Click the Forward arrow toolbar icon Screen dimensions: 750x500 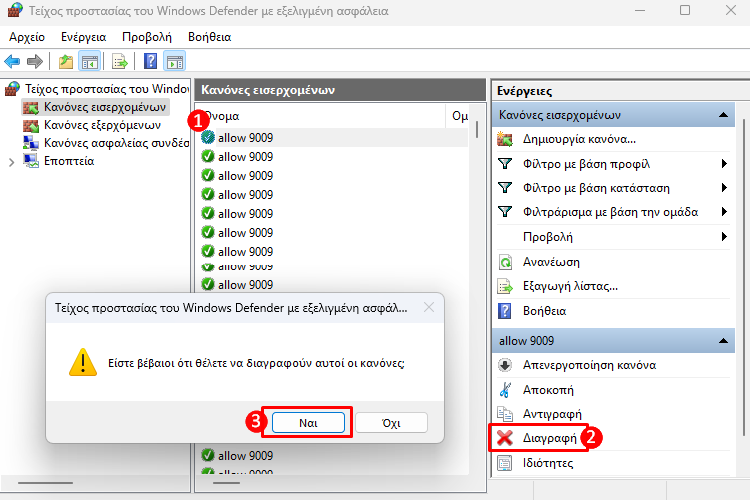[35, 61]
